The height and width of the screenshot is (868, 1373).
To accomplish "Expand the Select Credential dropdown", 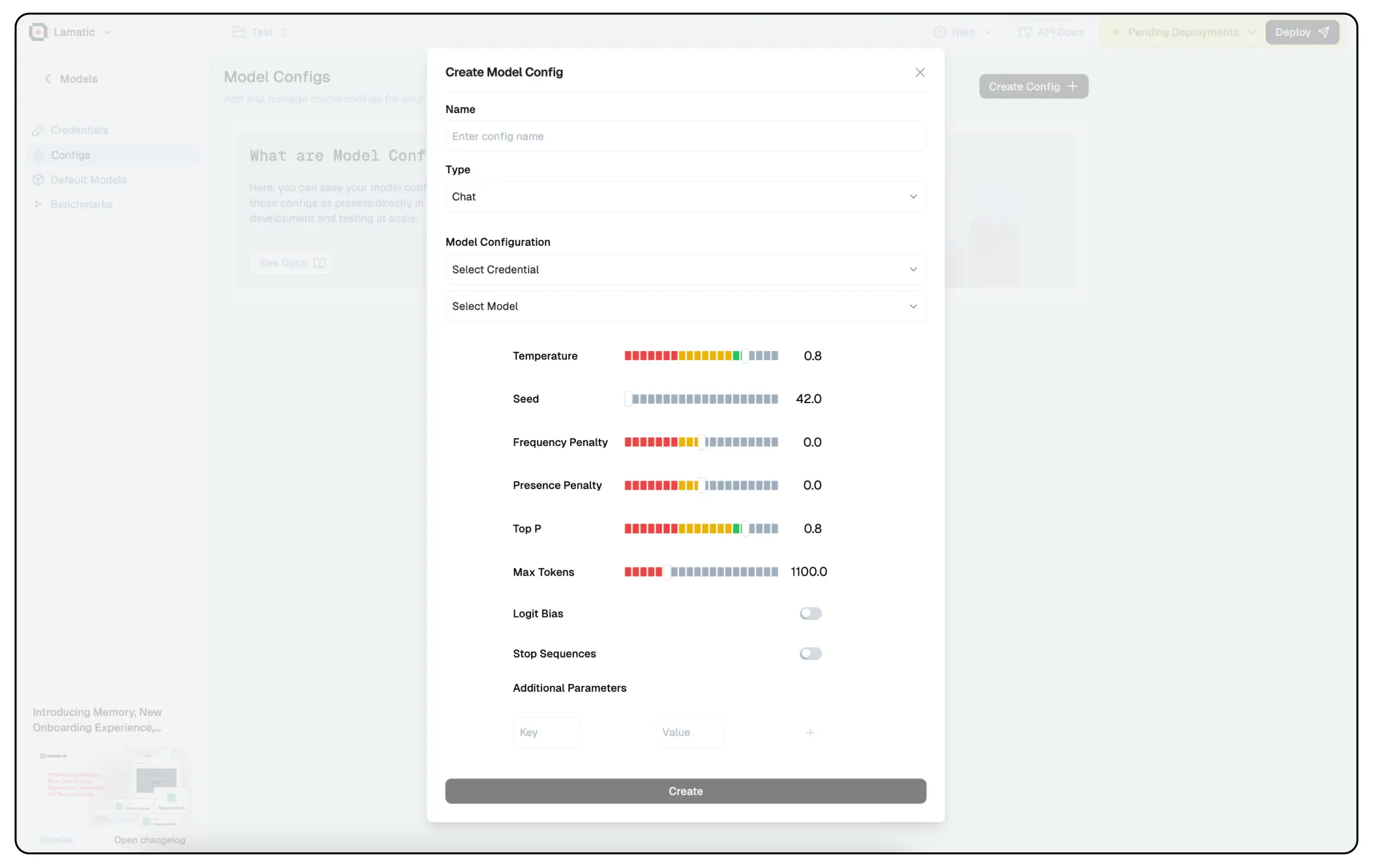I will (x=685, y=269).
